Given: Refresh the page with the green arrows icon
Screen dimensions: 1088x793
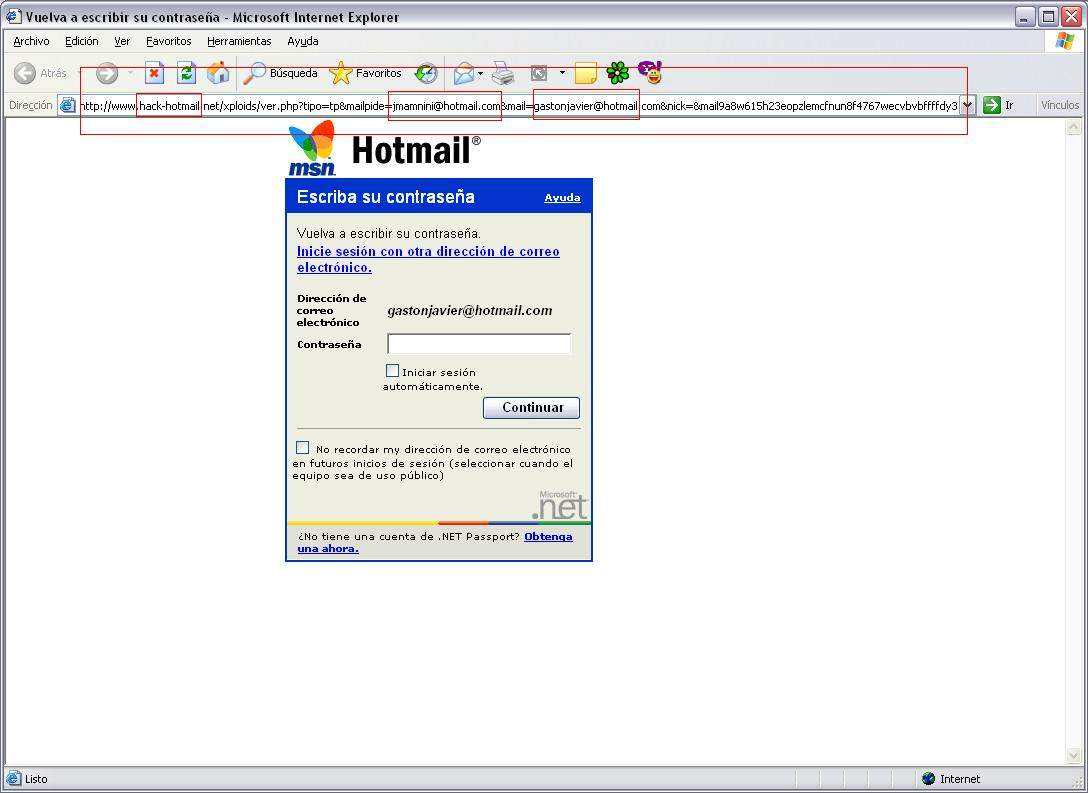Looking at the screenshot, I should click(x=186, y=72).
